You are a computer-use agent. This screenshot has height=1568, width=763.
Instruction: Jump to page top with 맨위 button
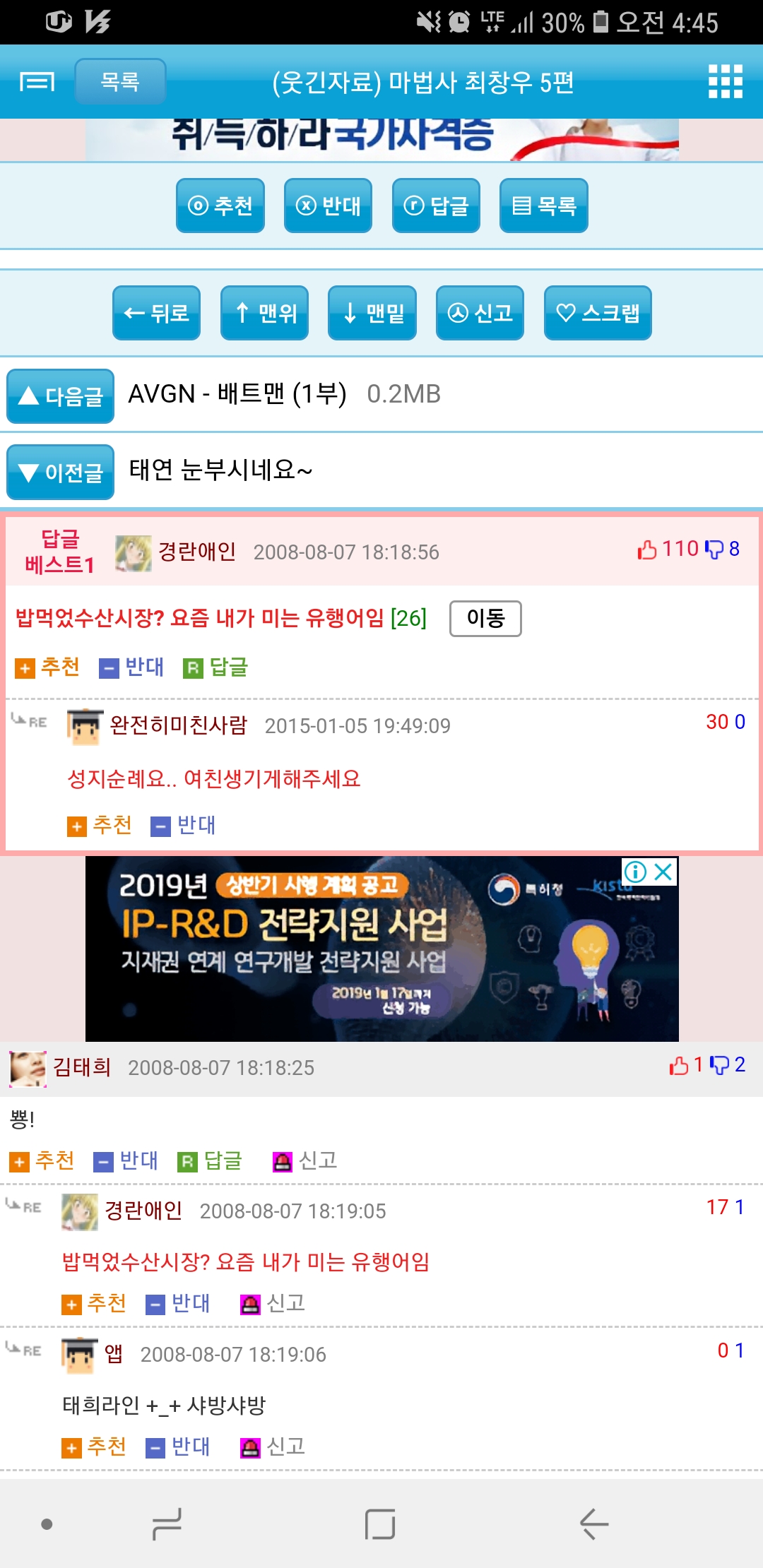point(264,313)
